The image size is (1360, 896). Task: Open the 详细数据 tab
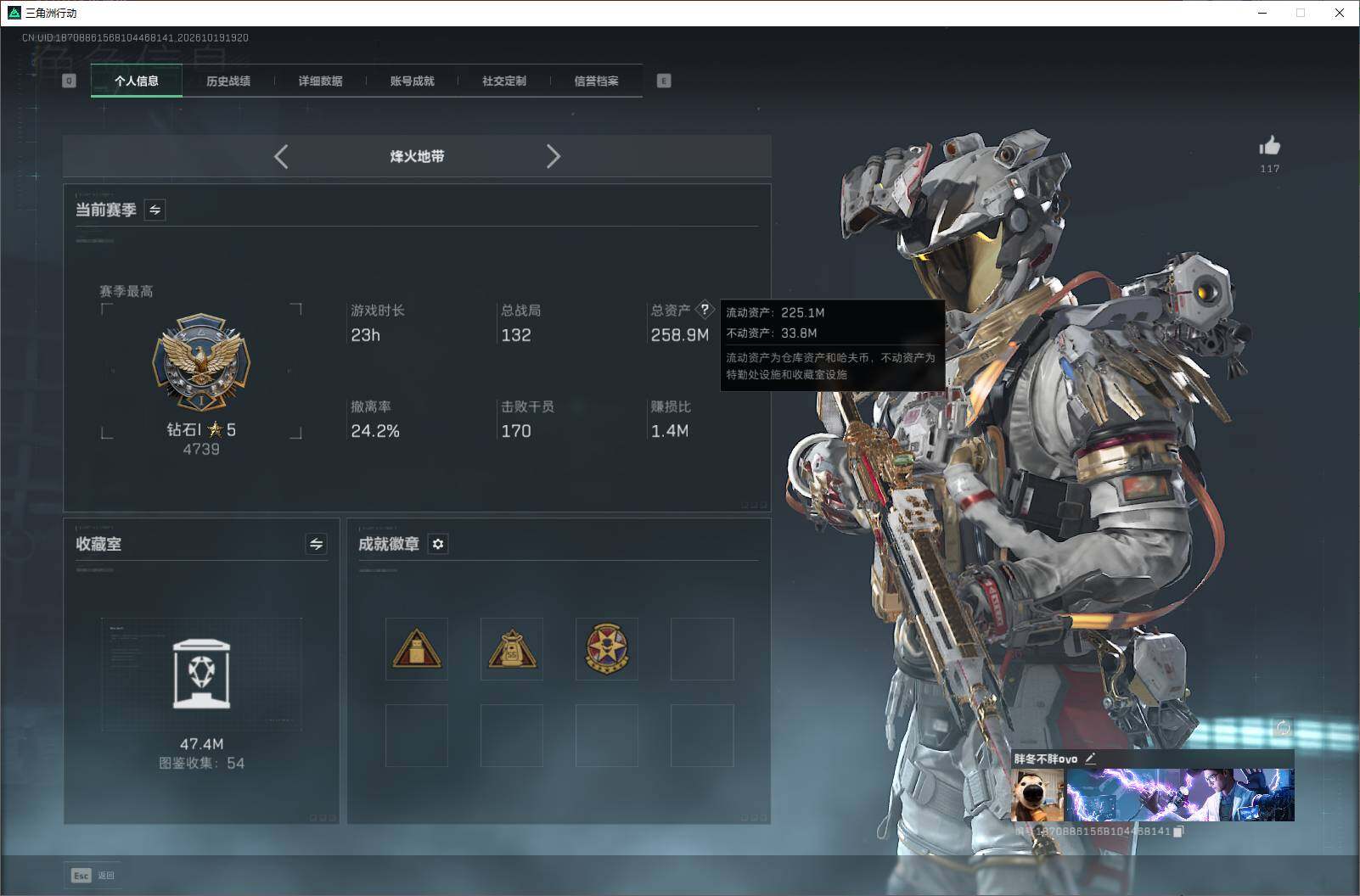coord(320,81)
